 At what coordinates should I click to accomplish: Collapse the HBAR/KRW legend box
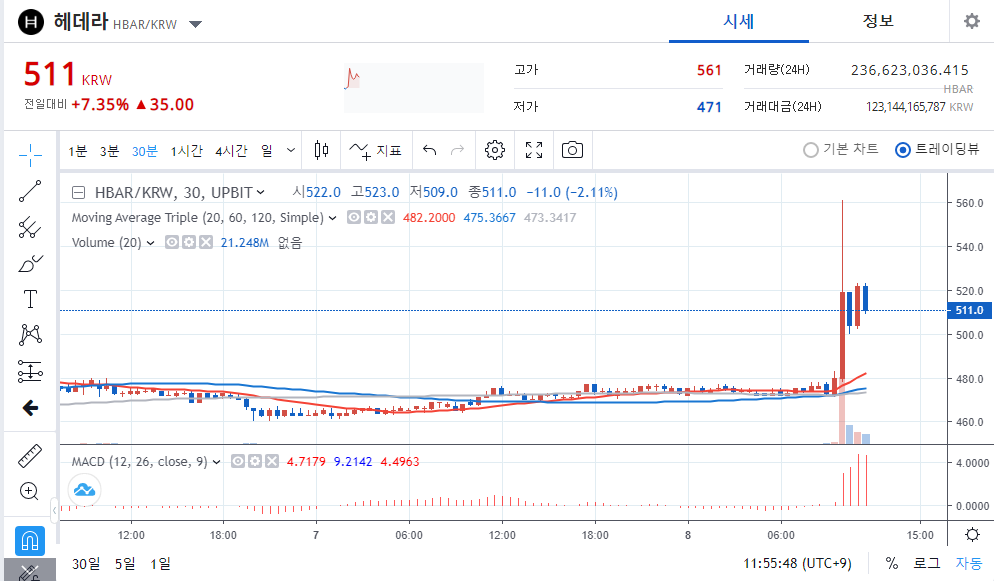[78, 192]
